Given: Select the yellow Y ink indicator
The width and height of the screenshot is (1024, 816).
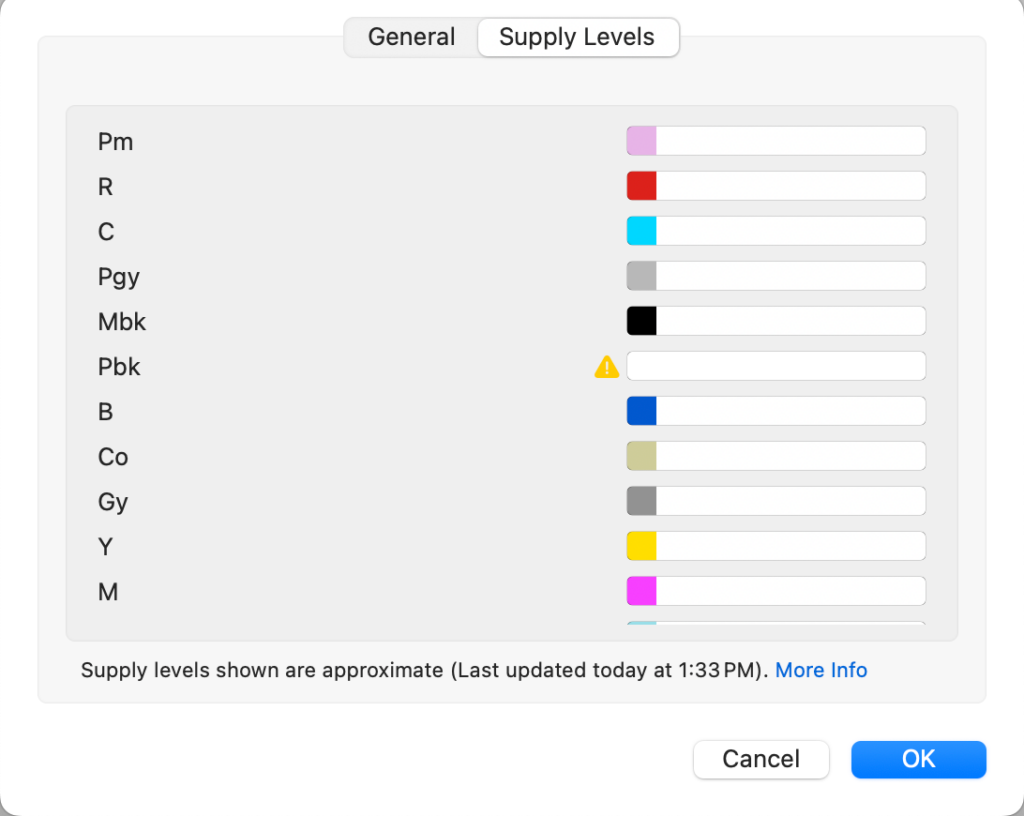Looking at the screenshot, I should click(x=641, y=545).
